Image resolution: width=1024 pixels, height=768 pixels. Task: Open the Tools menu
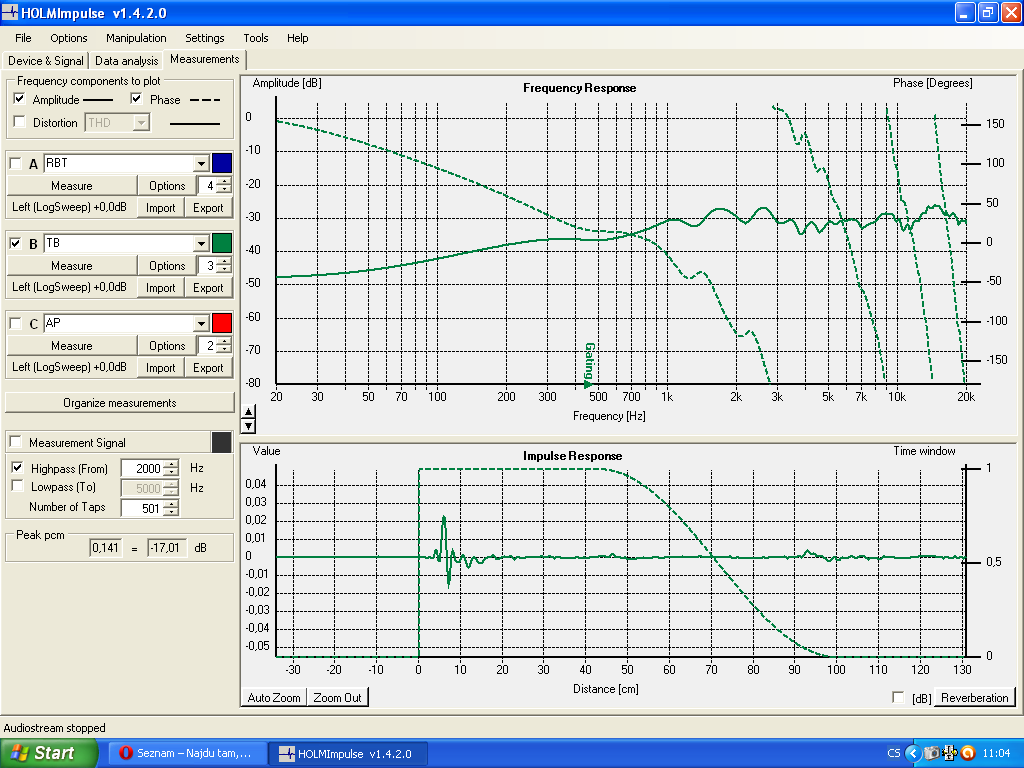pos(255,38)
